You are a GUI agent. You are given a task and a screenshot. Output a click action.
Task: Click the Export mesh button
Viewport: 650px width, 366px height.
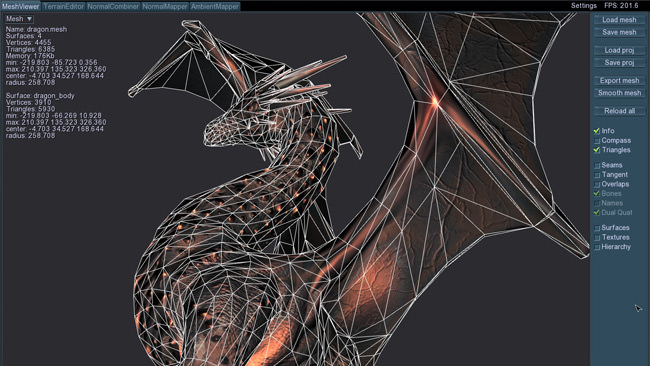(619, 80)
